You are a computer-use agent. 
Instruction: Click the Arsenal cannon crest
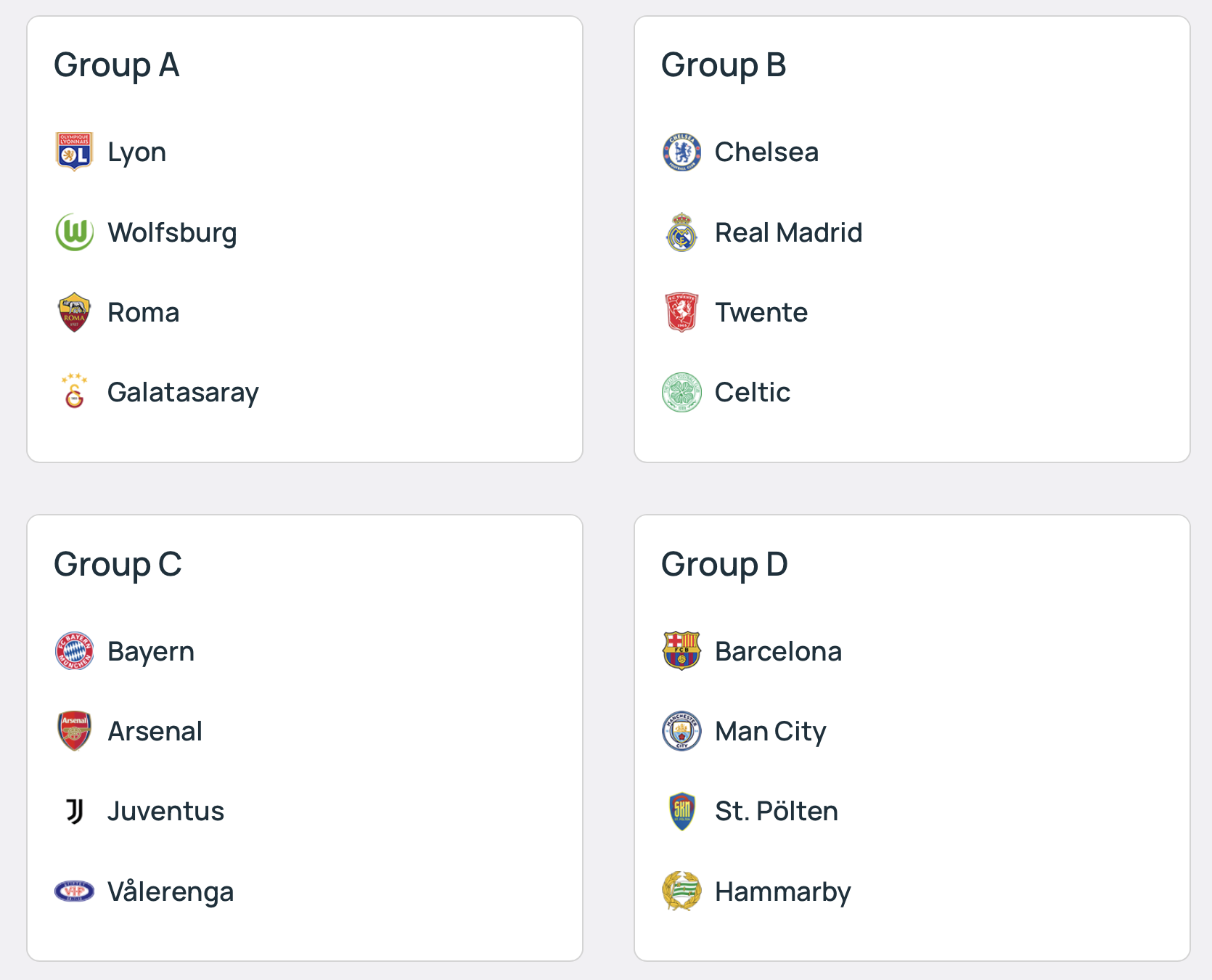coord(74,731)
